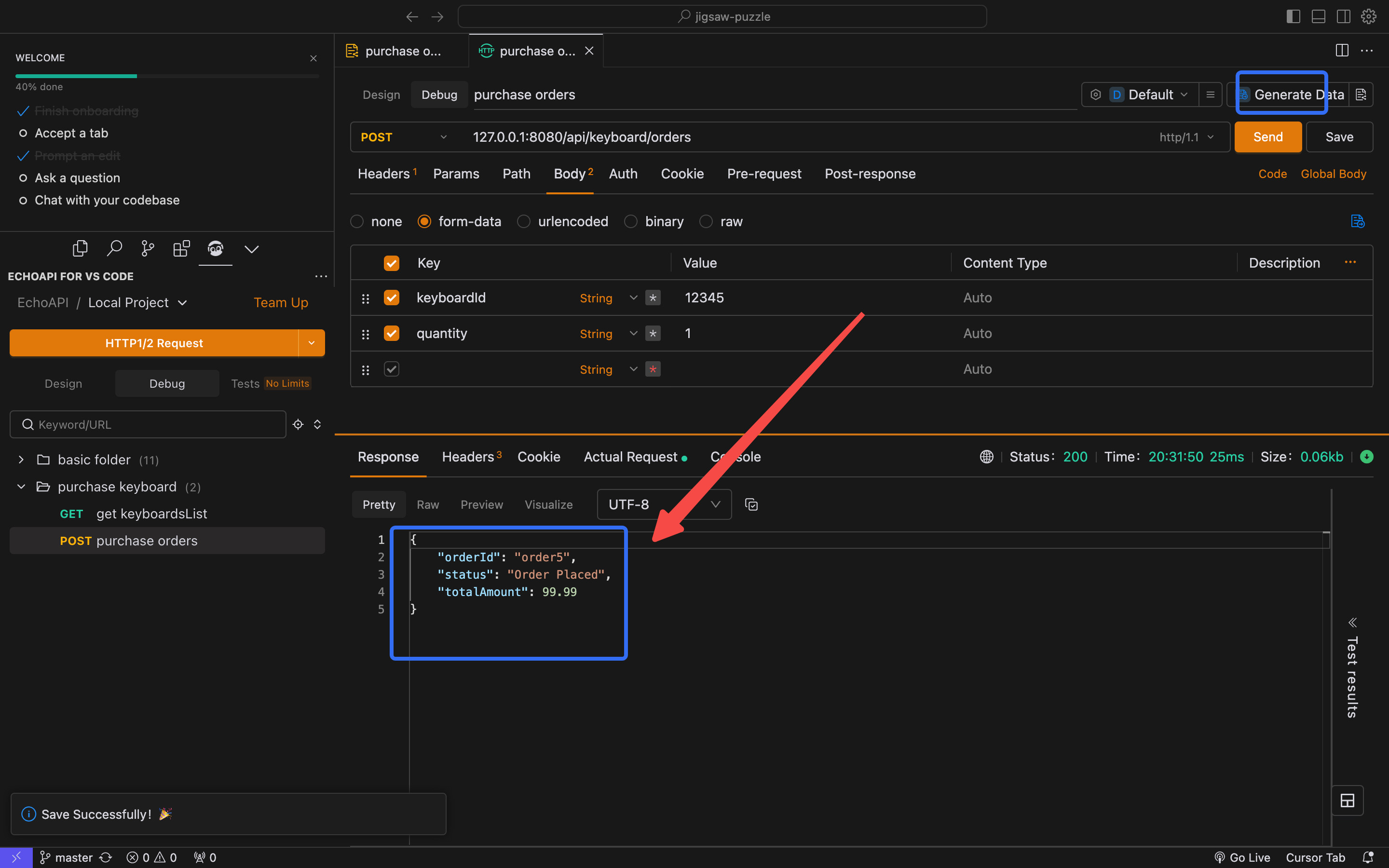Click the search icon in sidebar
Viewport: 1389px width, 868px height.
tap(113, 248)
